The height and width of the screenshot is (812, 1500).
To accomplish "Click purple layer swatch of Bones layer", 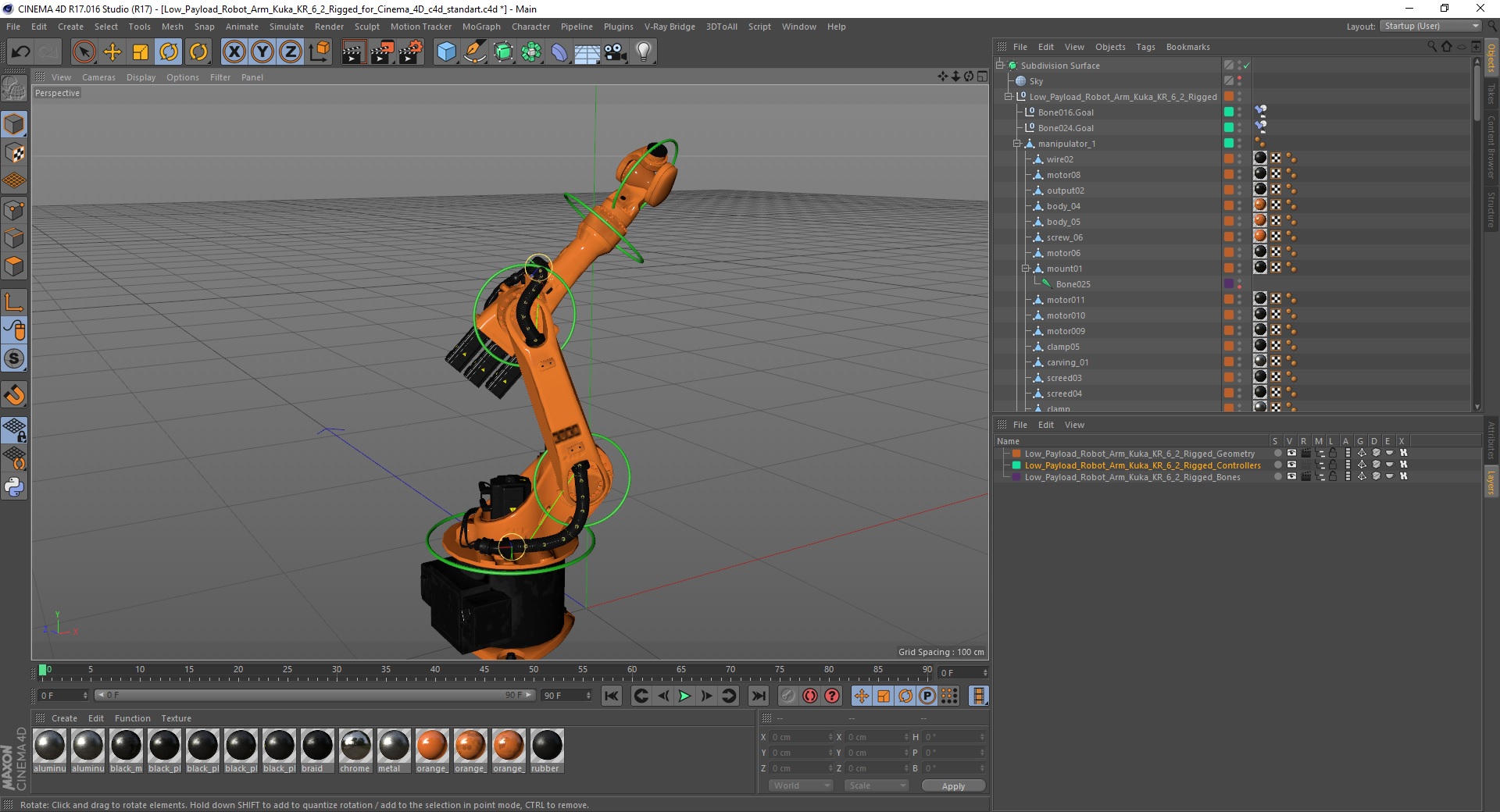I will click(x=1016, y=476).
